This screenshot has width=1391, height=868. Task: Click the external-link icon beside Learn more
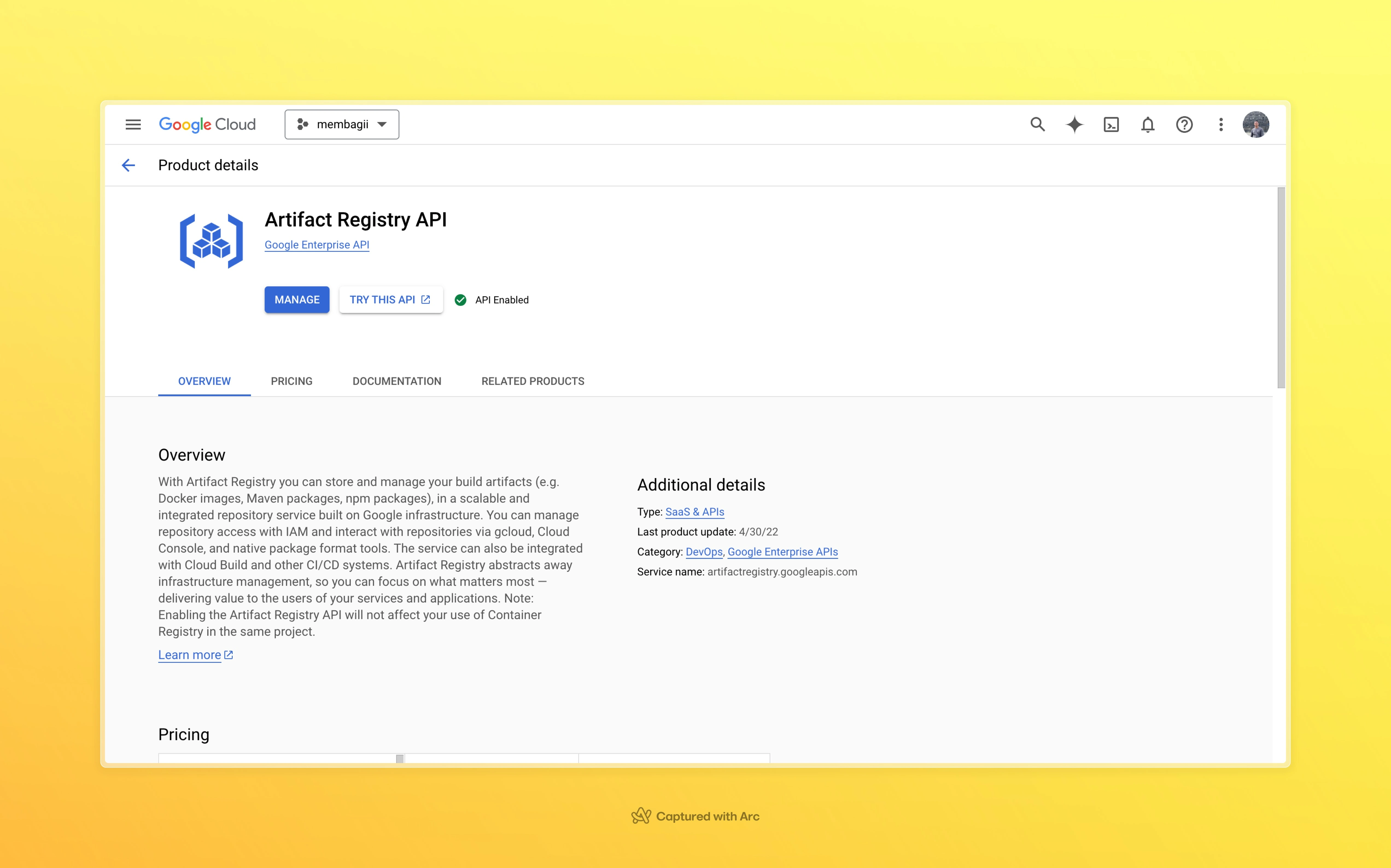tap(229, 655)
